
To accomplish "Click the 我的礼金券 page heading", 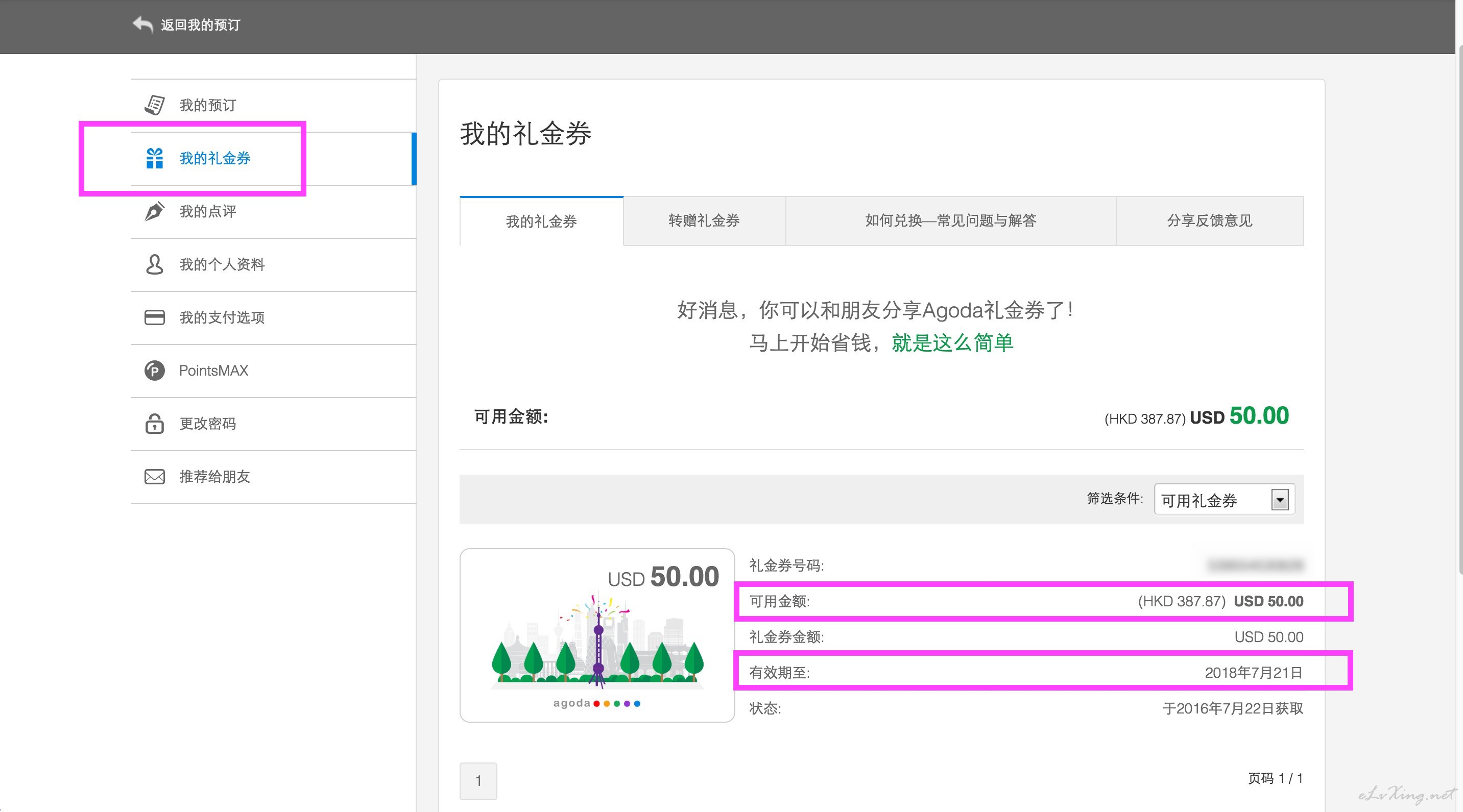I will [526, 134].
